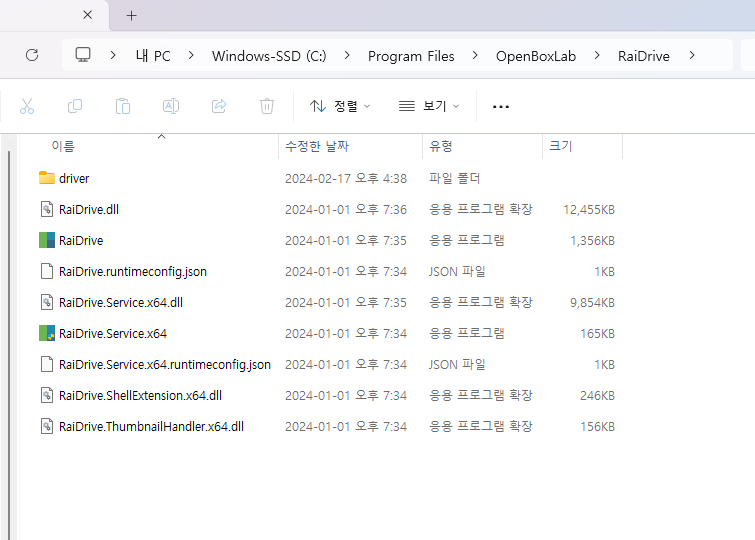Expand chevron after RaiDrive breadcrumb
Screen dimensions: 755x540
pyautogui.click(x=692, y=55)
